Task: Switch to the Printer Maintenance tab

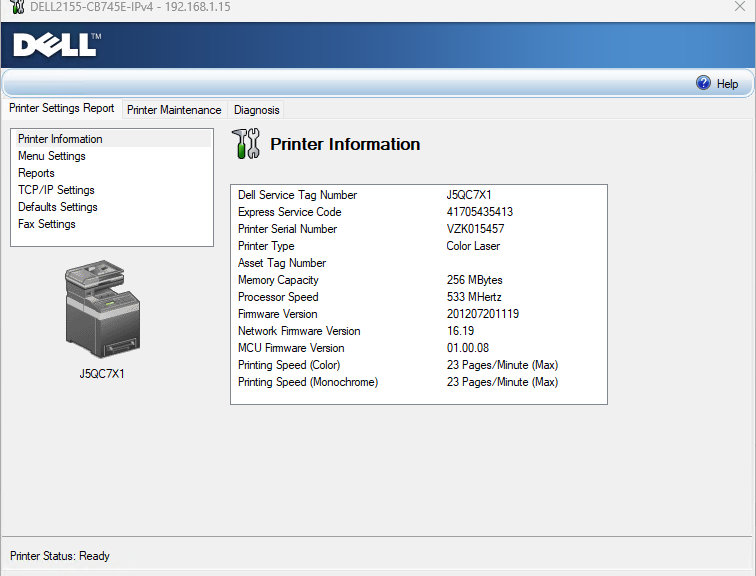Action: point(174,110)
